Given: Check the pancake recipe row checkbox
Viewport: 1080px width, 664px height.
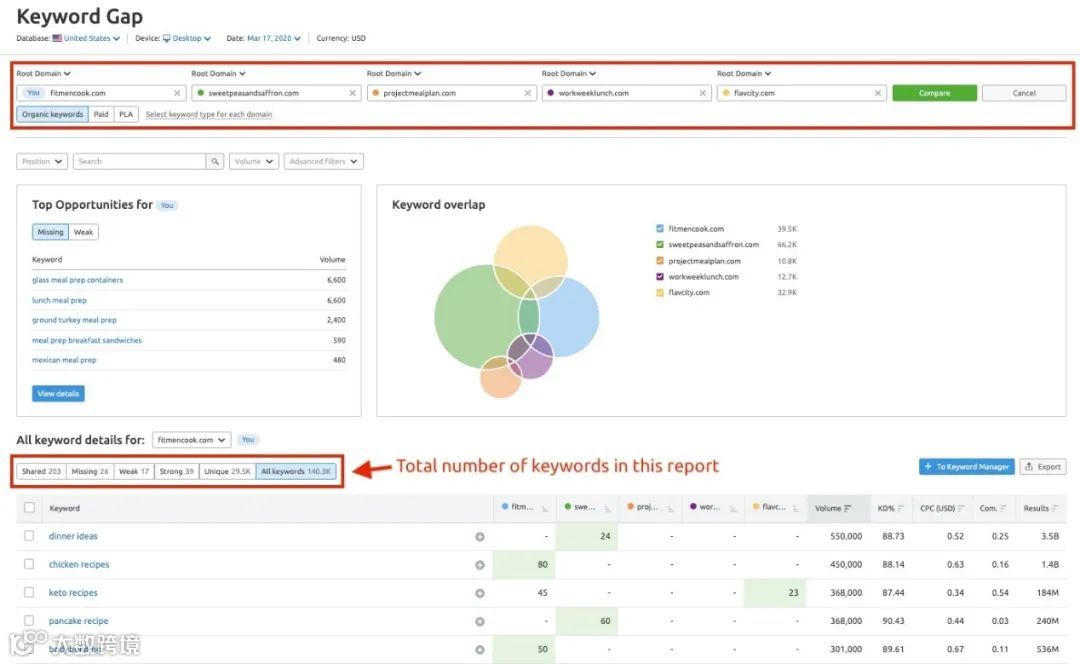Looking at the screenshot, I should tap(29, 621).
